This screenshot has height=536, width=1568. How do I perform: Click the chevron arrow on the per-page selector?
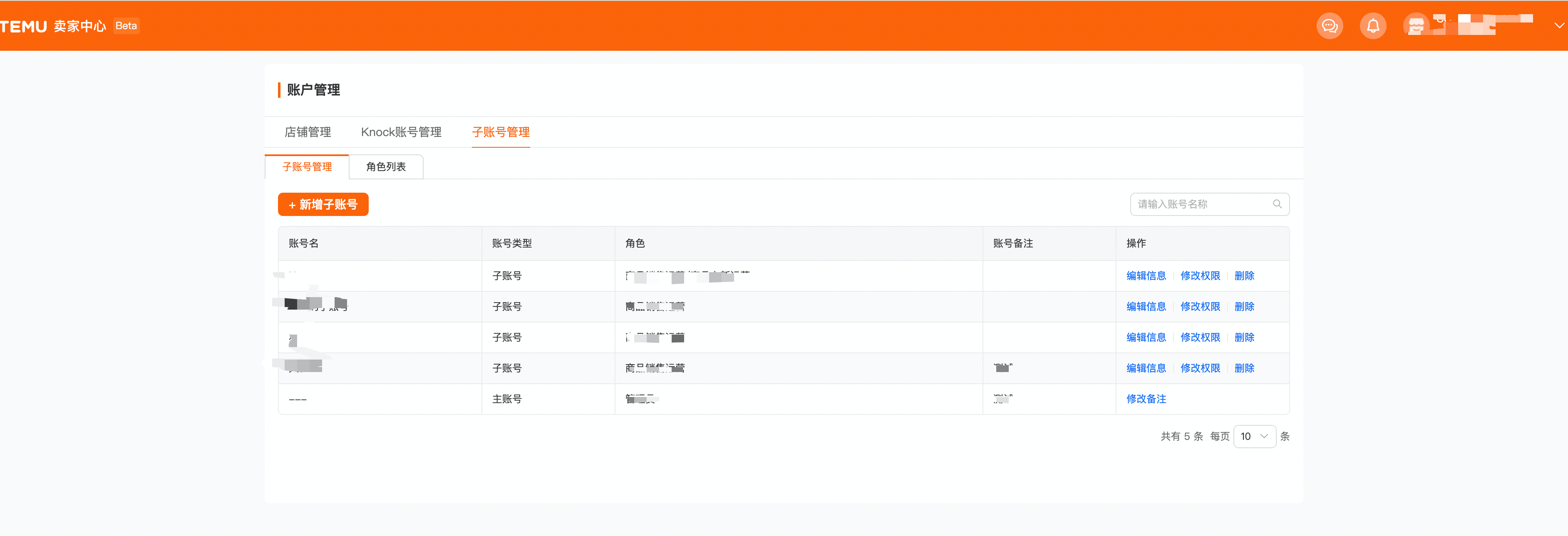coord(1265,436)
